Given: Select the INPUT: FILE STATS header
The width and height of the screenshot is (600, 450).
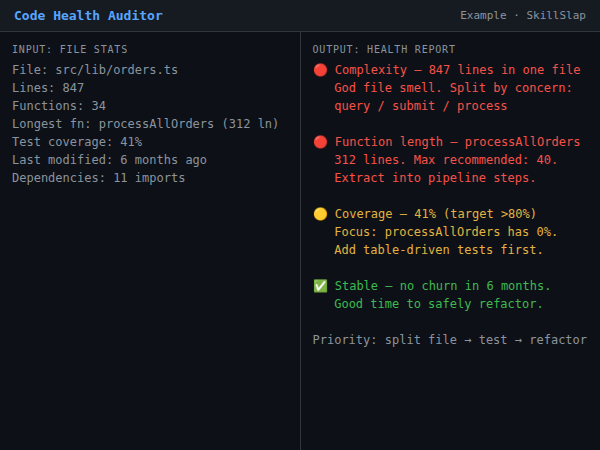Looking at the screenshot, I should pos(70,49).
